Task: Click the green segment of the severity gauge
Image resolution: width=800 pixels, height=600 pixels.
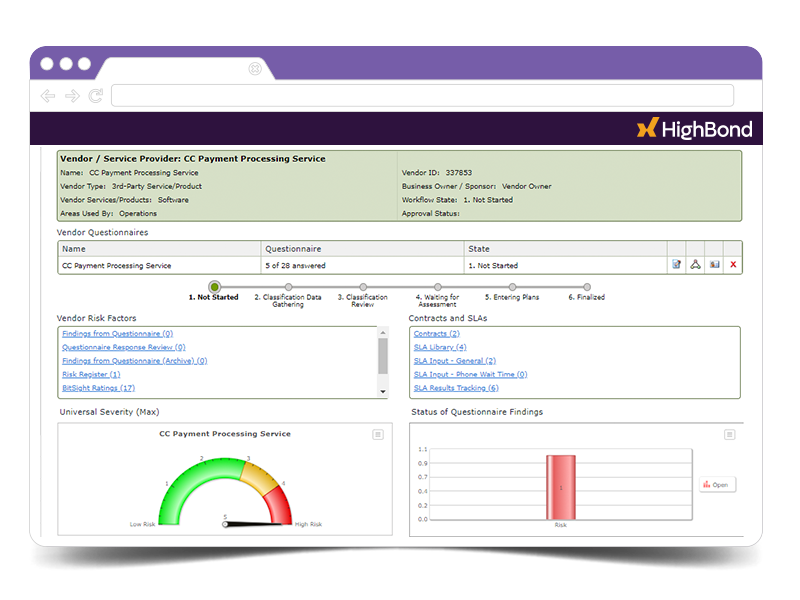Action: pos(196,479)
